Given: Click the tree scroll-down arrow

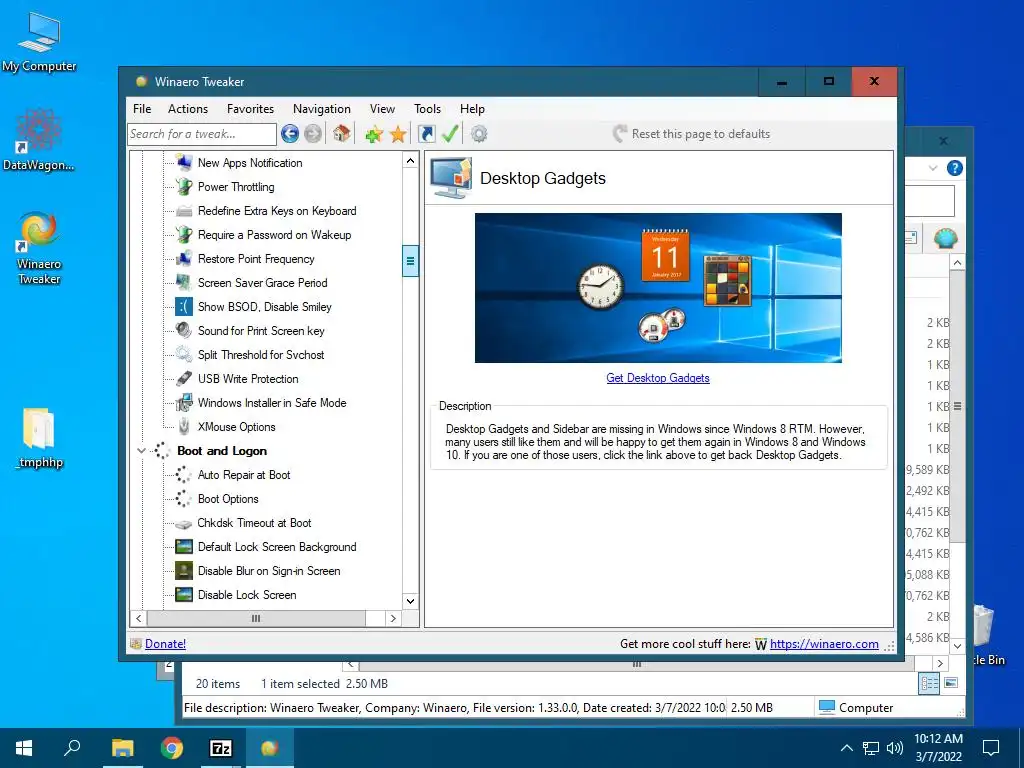Looking at the screenshot, I should [x=410, y=601].
